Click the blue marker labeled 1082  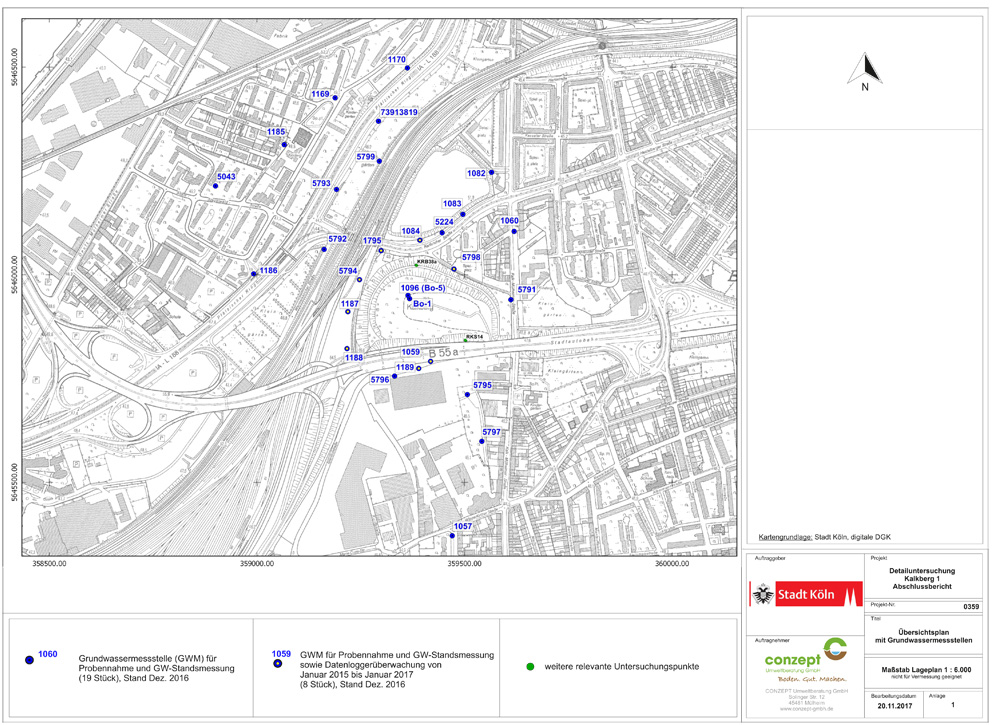pos(491,173)
